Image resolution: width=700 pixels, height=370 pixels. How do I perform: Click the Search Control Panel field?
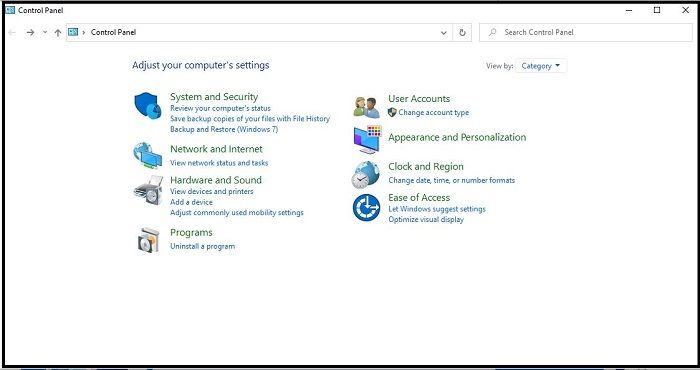pyautogui.click(x=586, y=33)
